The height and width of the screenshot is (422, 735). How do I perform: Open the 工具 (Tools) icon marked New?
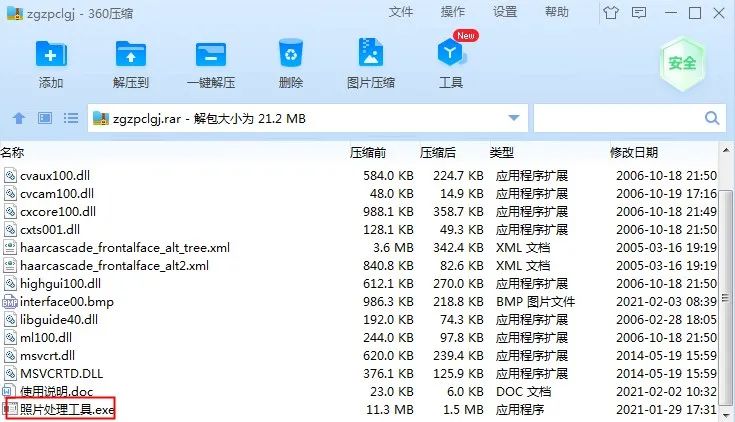tap(450, 62)
